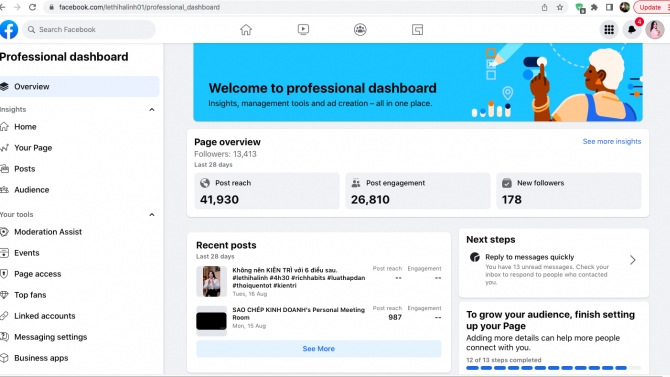This screenshot has width=670, height=377.
Task: Open the browser extensions puzzle icon
Action: click(x=594, y=7)
